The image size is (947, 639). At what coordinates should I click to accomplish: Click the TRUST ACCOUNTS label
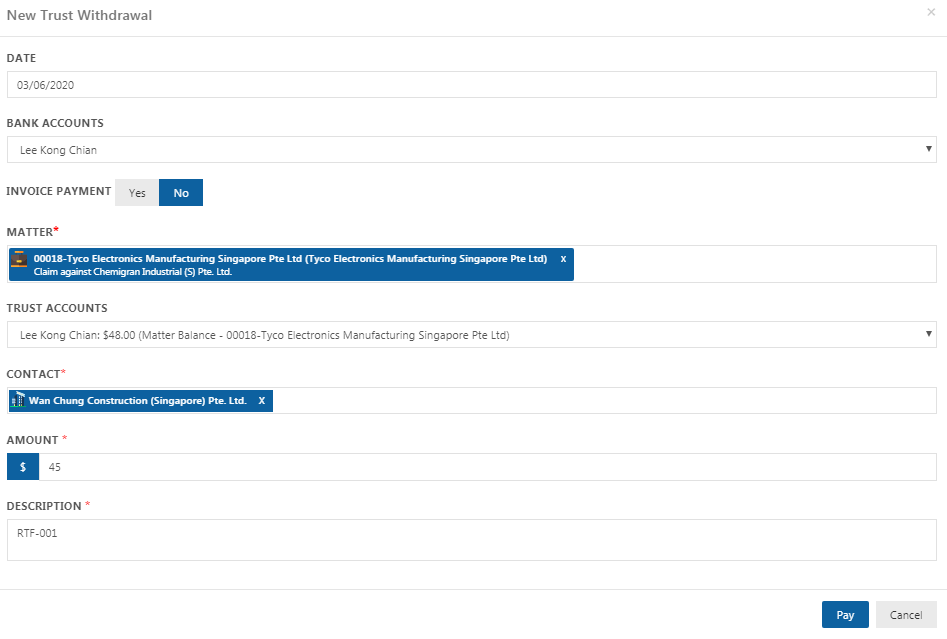click(x=57, y=308)
